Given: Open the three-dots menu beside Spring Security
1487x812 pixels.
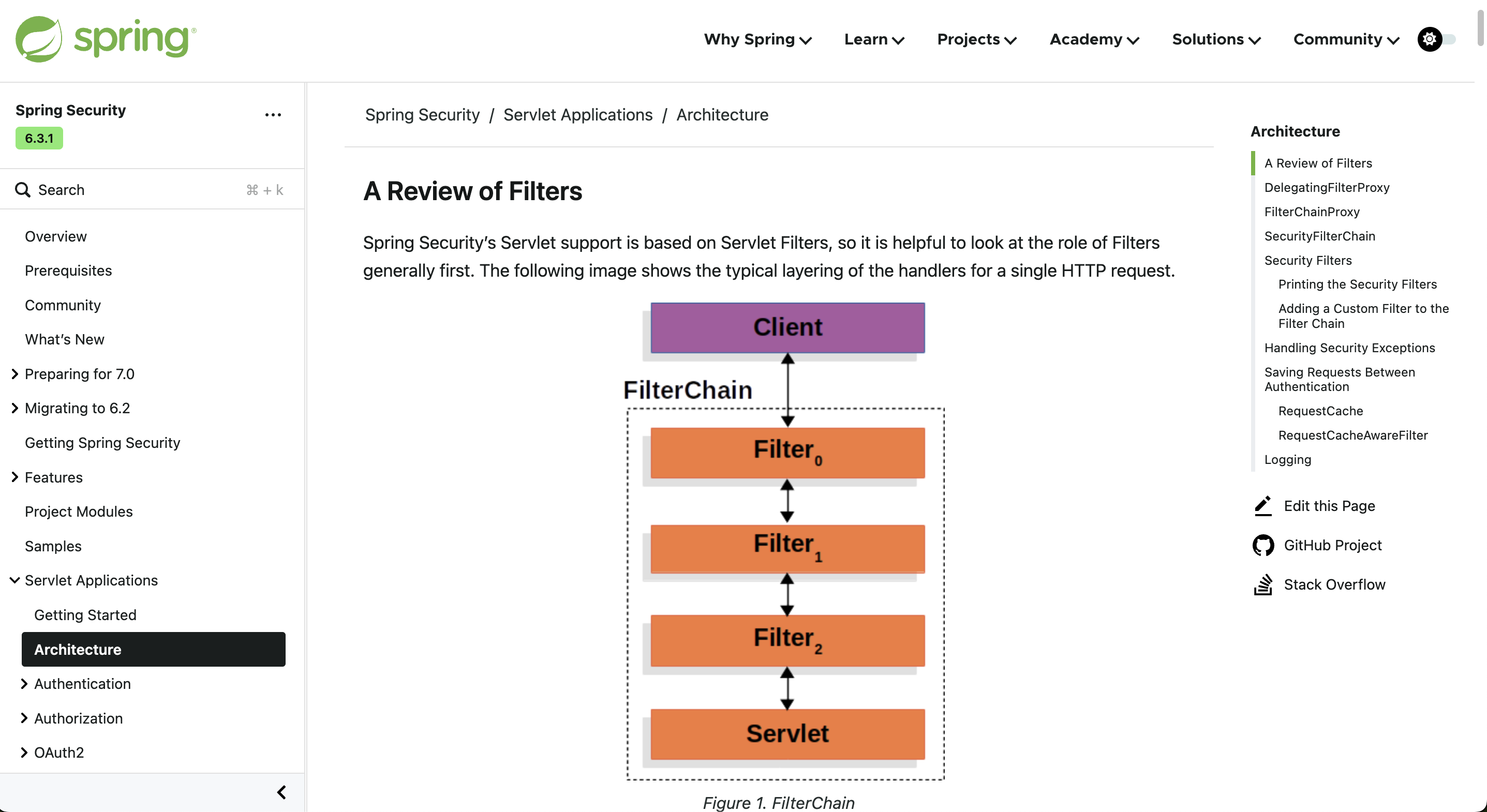Looking at the screenshot, I should [273, 115].
